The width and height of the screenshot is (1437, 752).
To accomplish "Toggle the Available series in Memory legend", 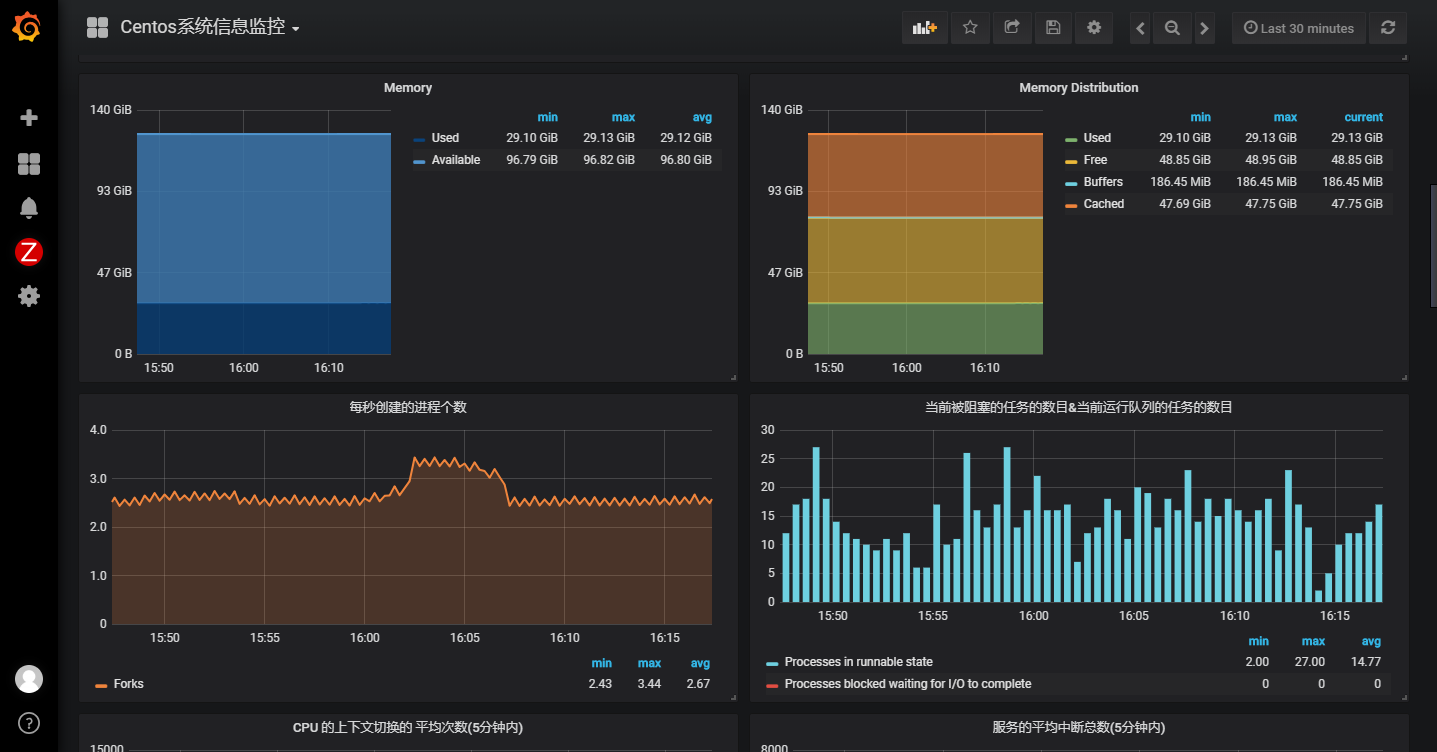I will point(455,160).
